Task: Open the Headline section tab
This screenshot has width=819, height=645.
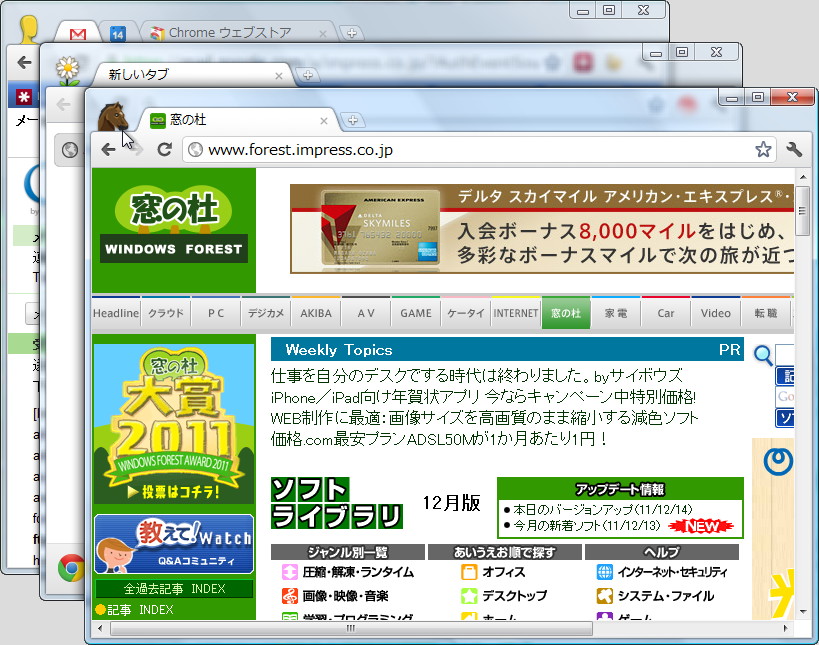Action: click(115, 312)
